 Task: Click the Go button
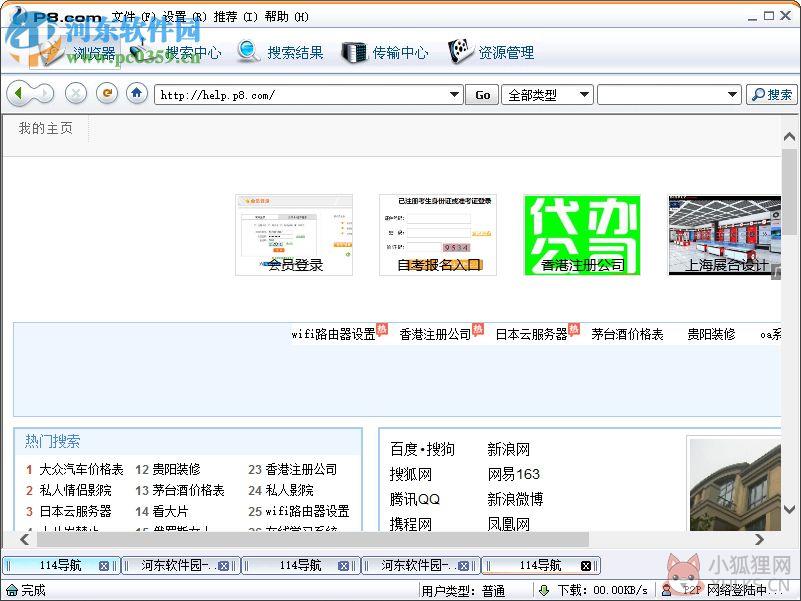point(482,95)
